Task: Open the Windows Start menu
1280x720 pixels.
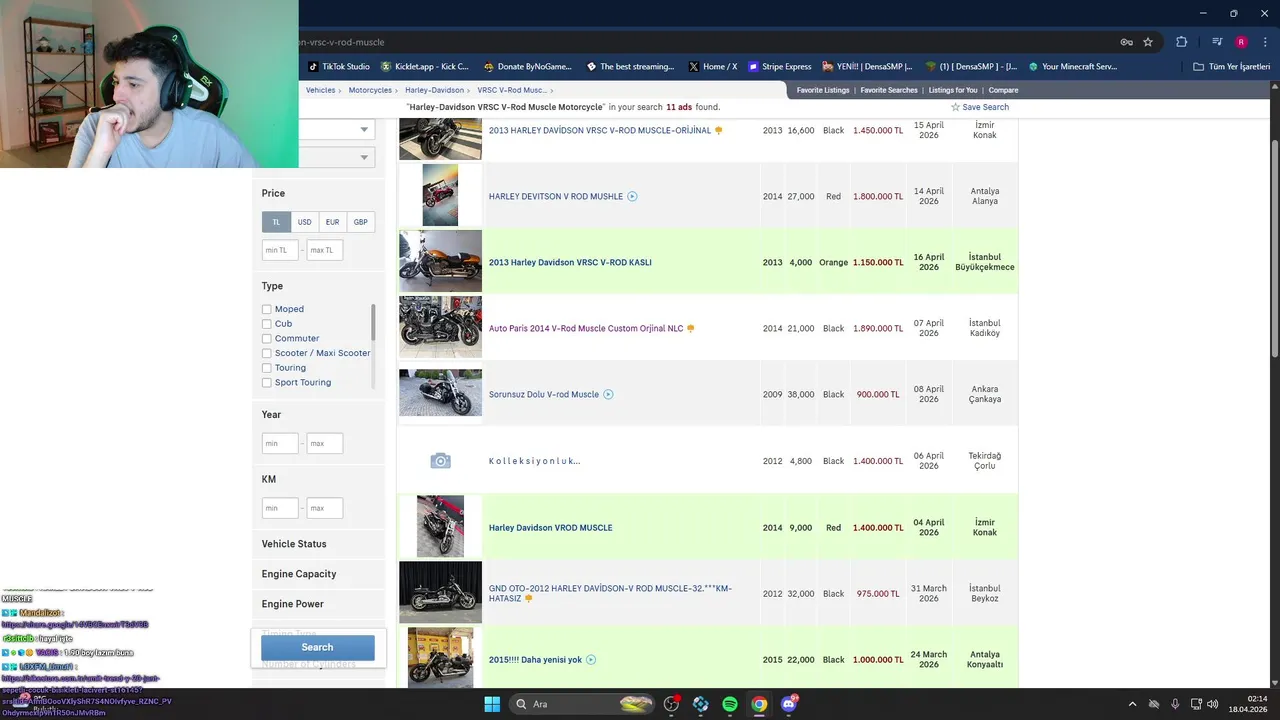Action: (492, 704)
